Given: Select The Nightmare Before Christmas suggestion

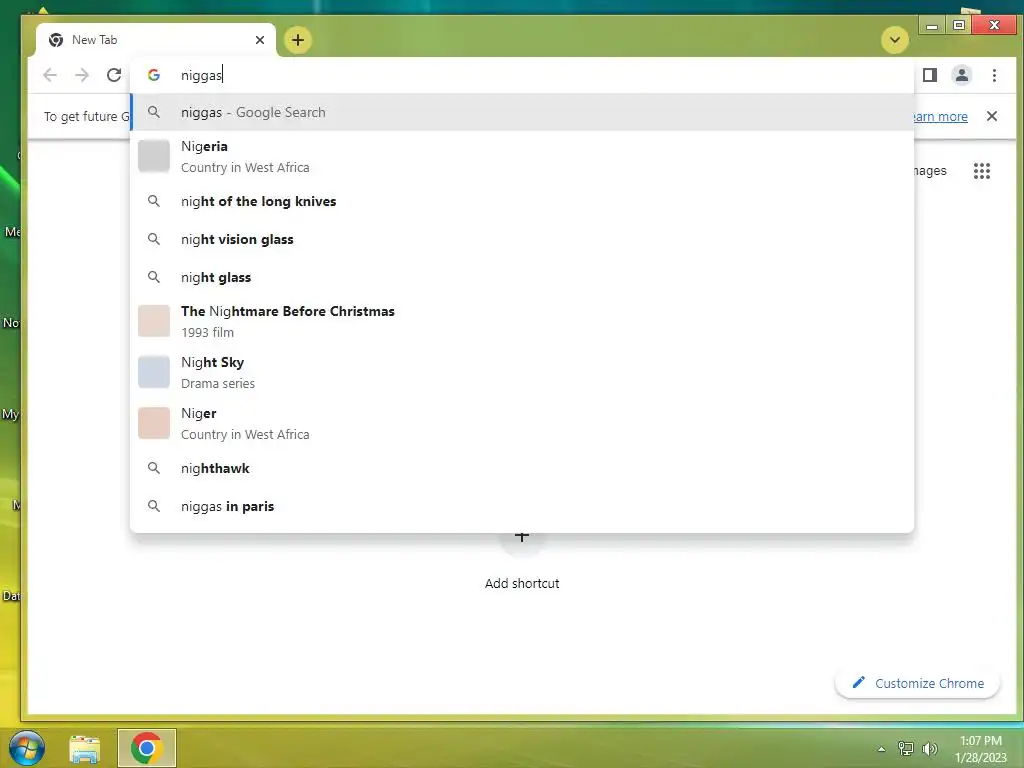Looking at the screenshot, I should pos(522,321).
